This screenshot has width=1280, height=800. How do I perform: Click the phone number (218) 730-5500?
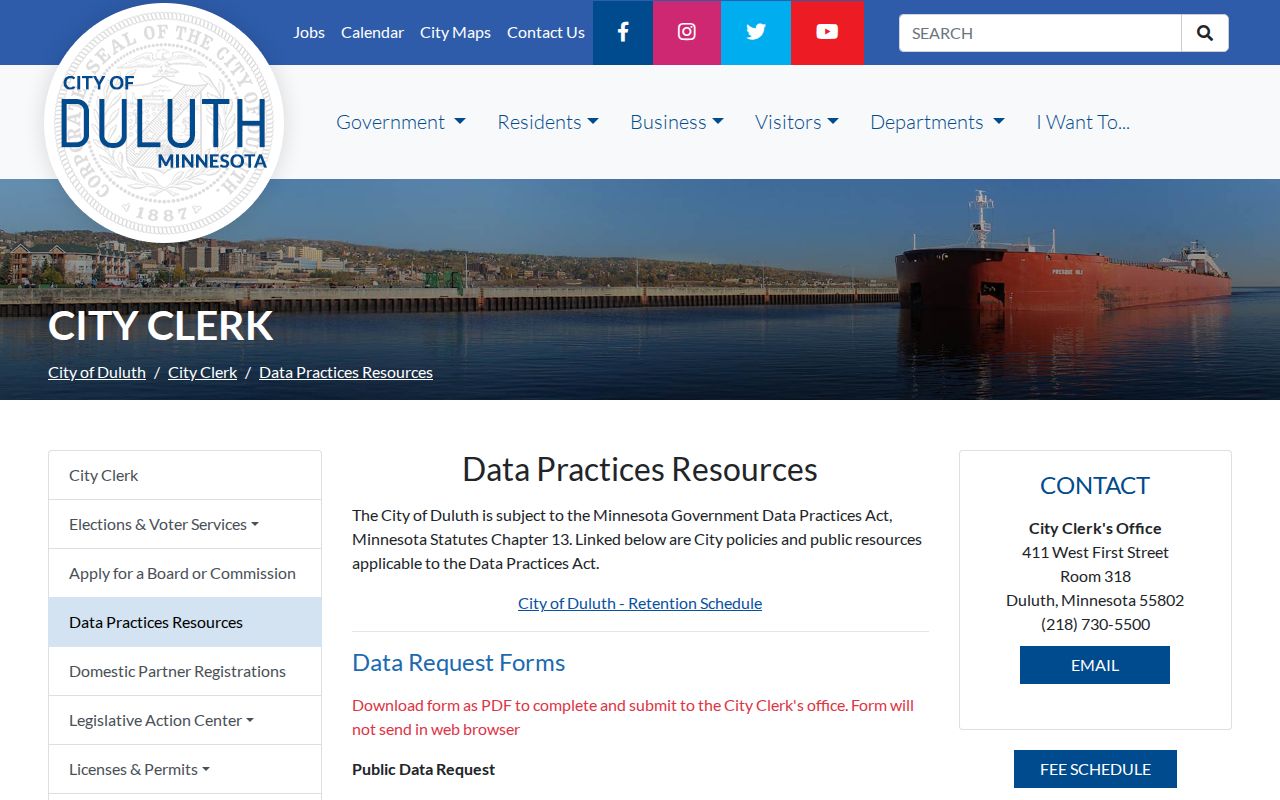(1095, 624)
